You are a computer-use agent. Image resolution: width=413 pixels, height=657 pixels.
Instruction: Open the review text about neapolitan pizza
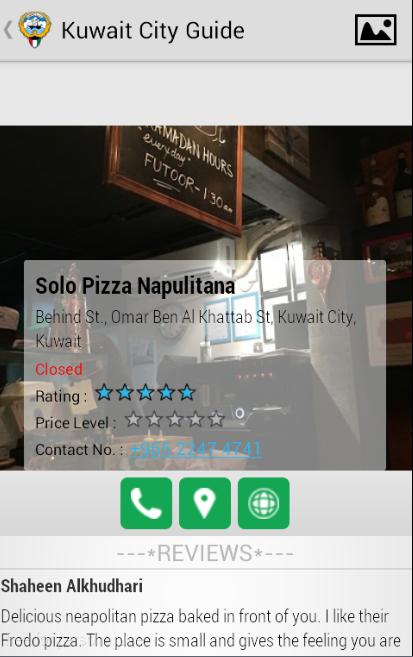[x=201, y=629]
